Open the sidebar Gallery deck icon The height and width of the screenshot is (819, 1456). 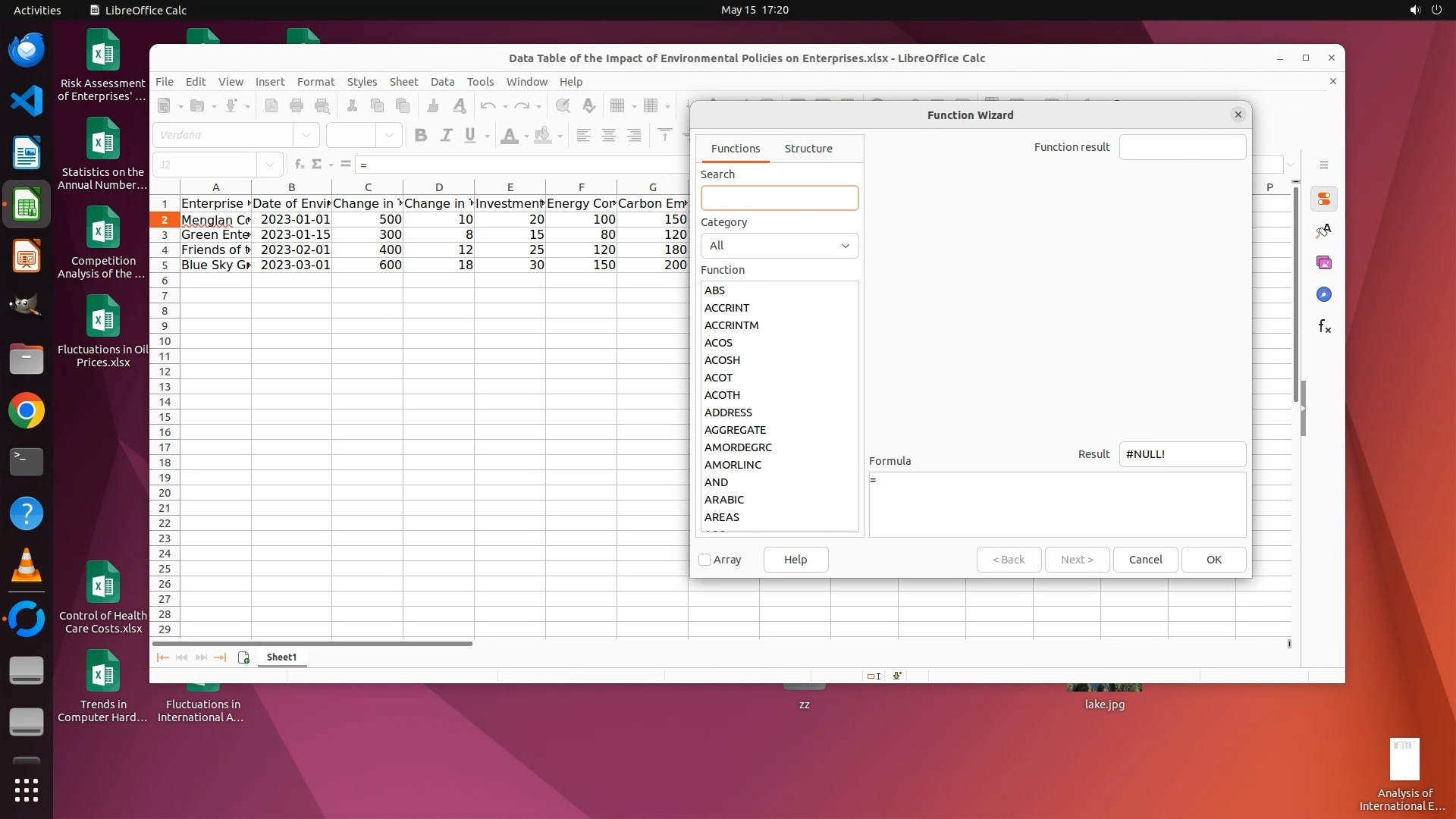(1324, 262)
